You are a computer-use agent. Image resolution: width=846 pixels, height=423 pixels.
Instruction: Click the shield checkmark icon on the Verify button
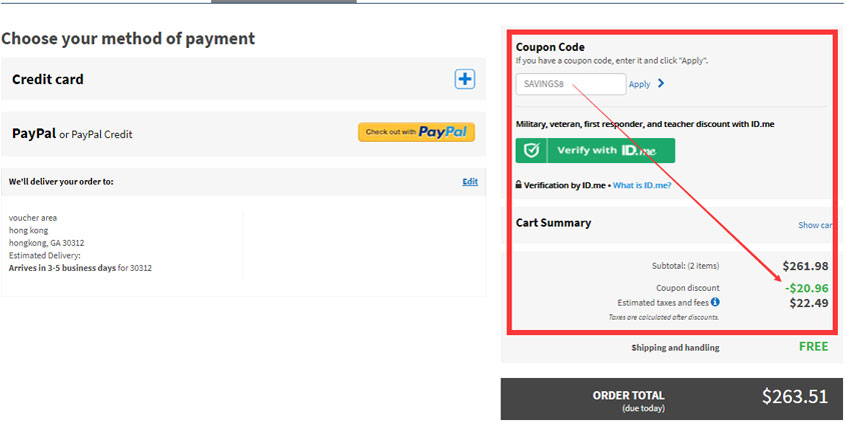tap(532, 151)
